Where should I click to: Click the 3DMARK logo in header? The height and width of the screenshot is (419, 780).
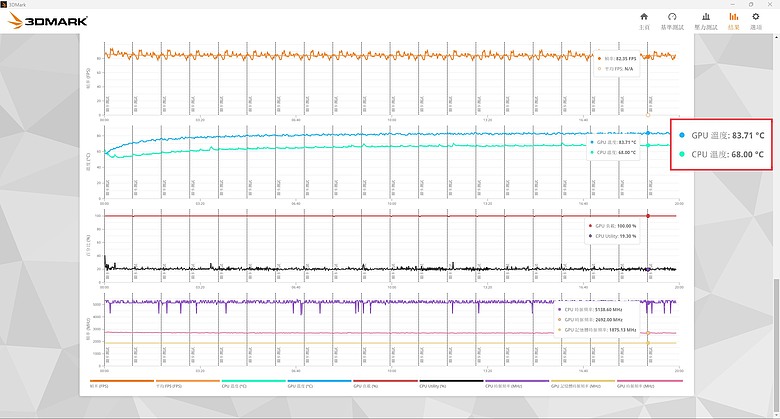48,20
